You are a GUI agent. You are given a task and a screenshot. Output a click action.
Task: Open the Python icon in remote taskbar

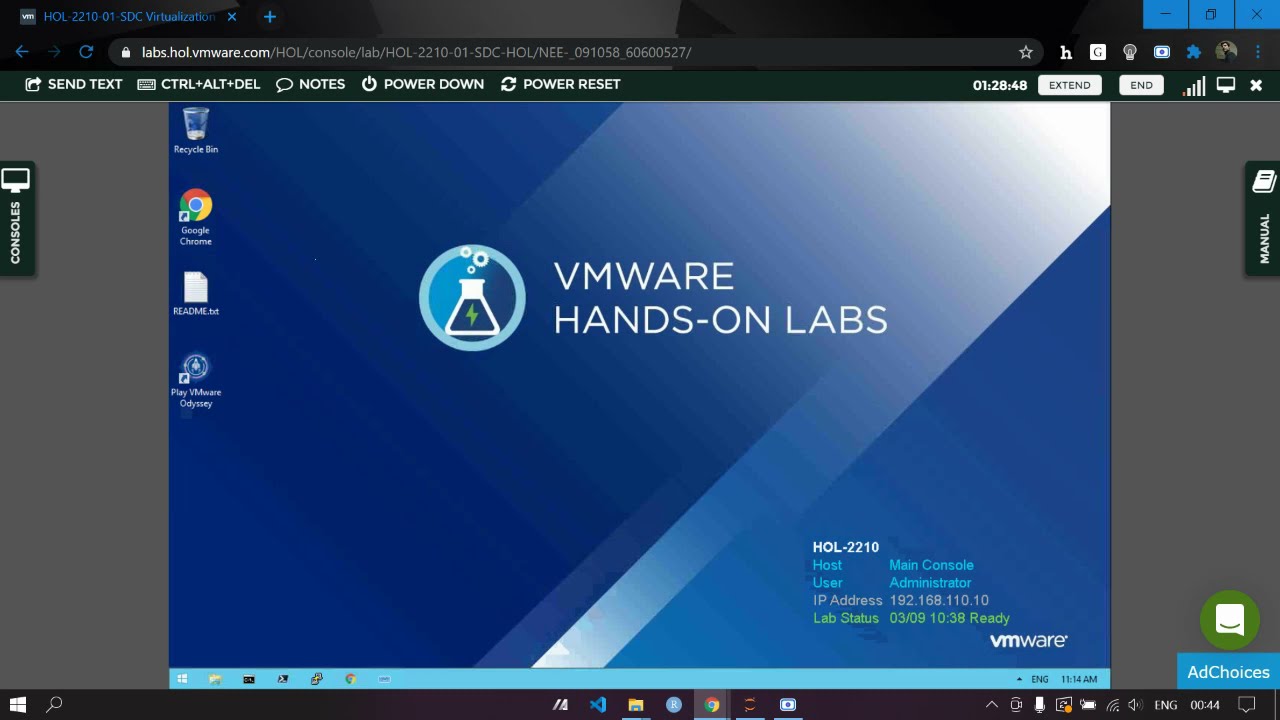pyautogui.click(x=317, y=679)
